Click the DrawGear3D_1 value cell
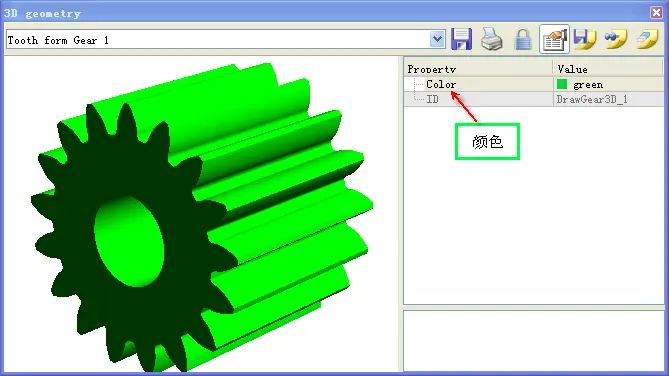 click(x=608, y=99)
